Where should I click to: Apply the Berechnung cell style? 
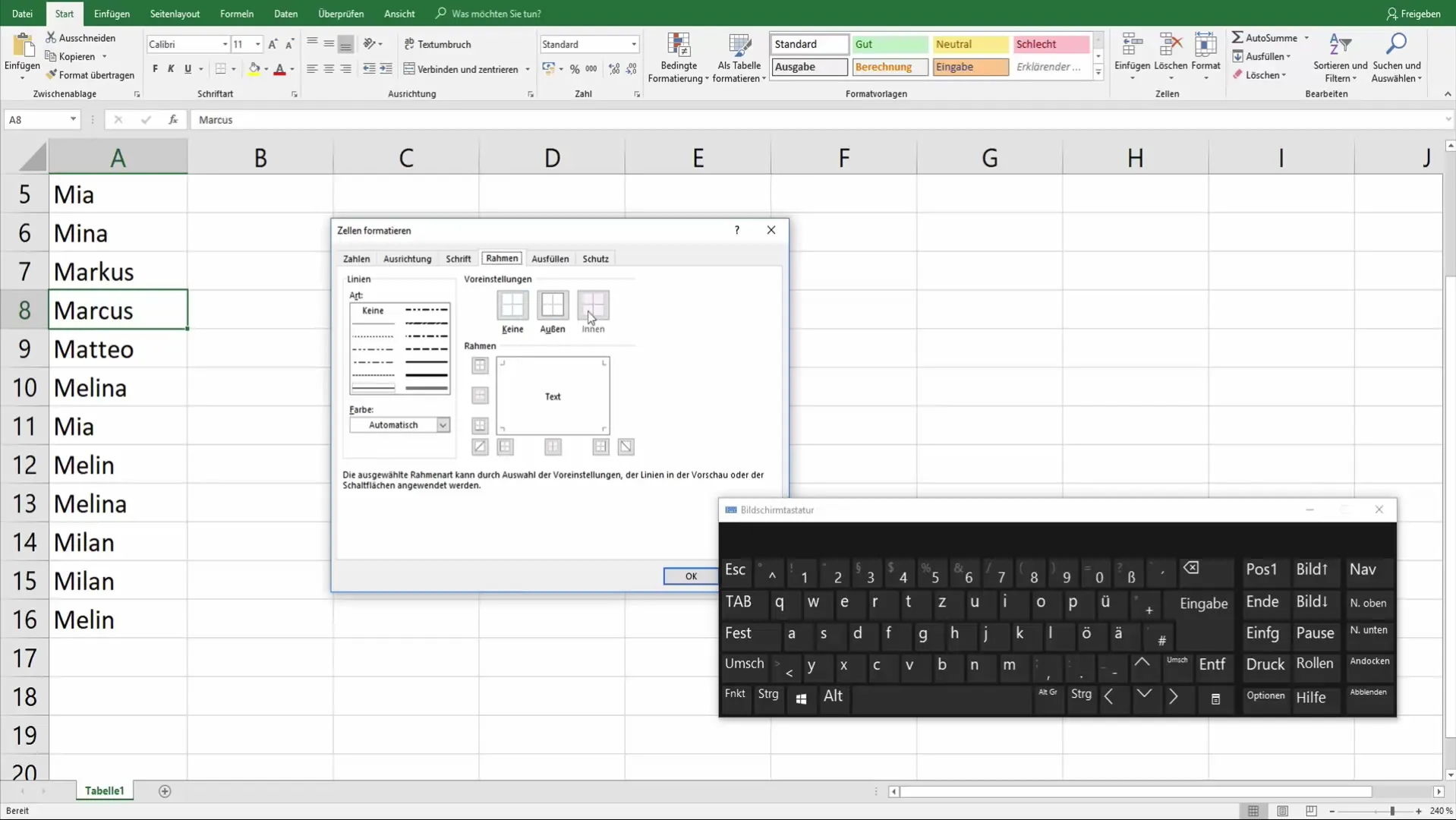[x=890, y=67]
